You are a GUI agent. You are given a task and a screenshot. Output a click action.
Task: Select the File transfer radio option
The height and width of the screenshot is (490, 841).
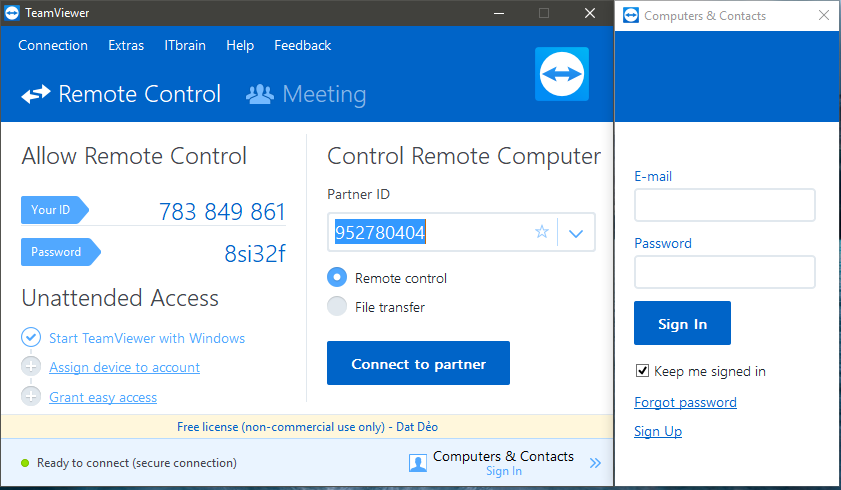pyautogui.click(x=337, y=306)
